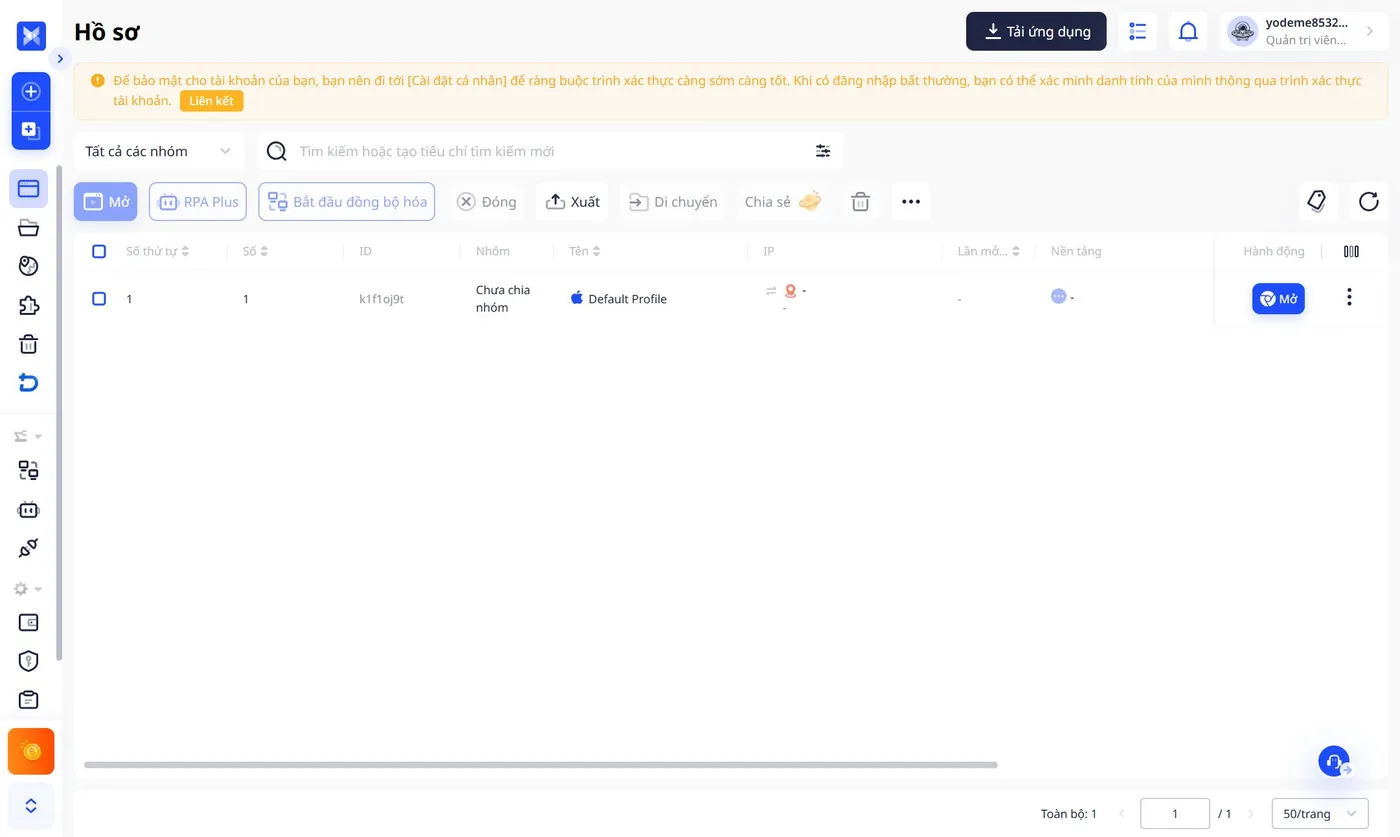Open the operation log clipboard sidebar icon
Screen dimensions: 1400x837
[29, 700]
